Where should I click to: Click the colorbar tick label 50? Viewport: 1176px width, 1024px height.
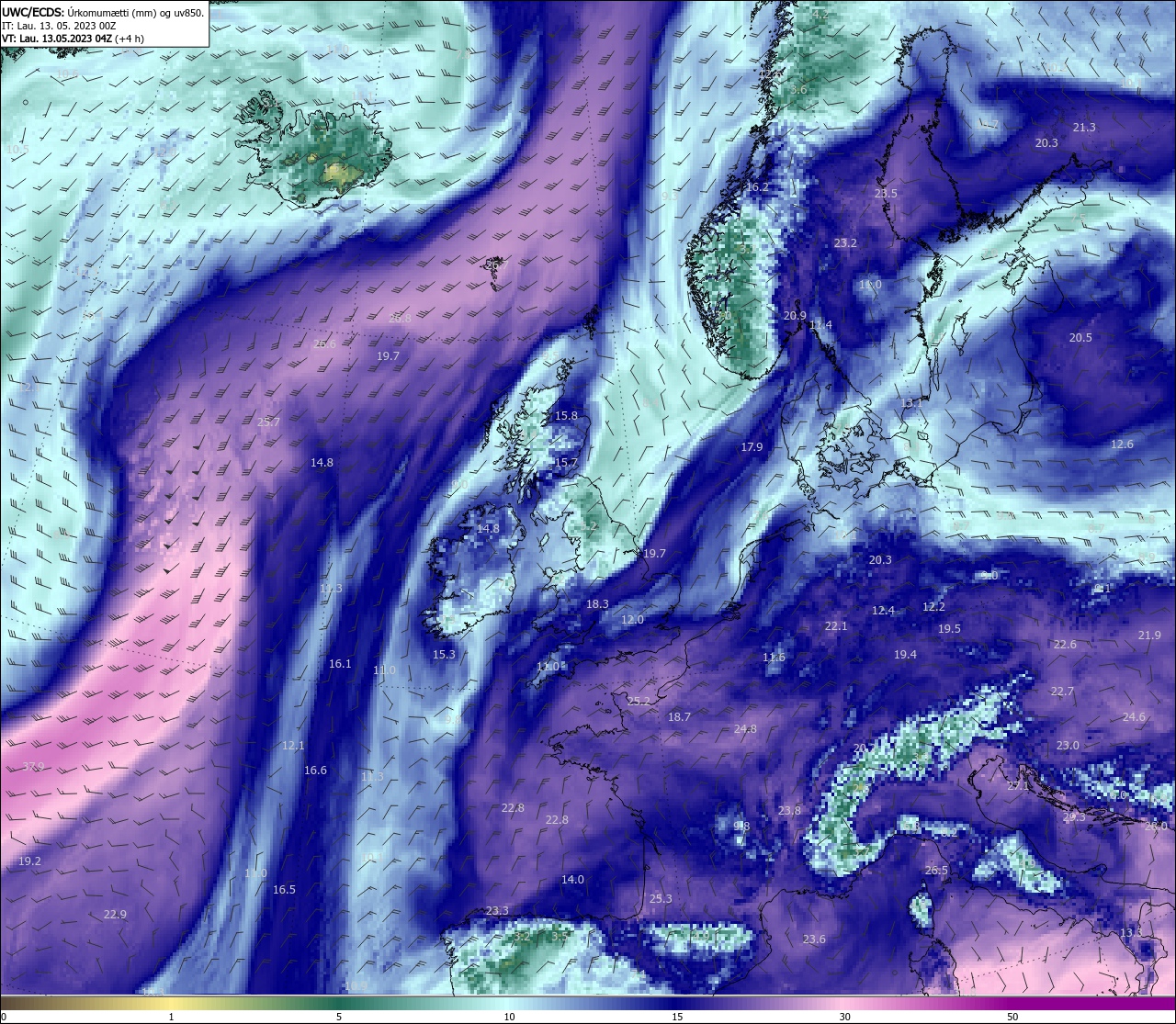pyautogui.click(x=1012, y=1017)
